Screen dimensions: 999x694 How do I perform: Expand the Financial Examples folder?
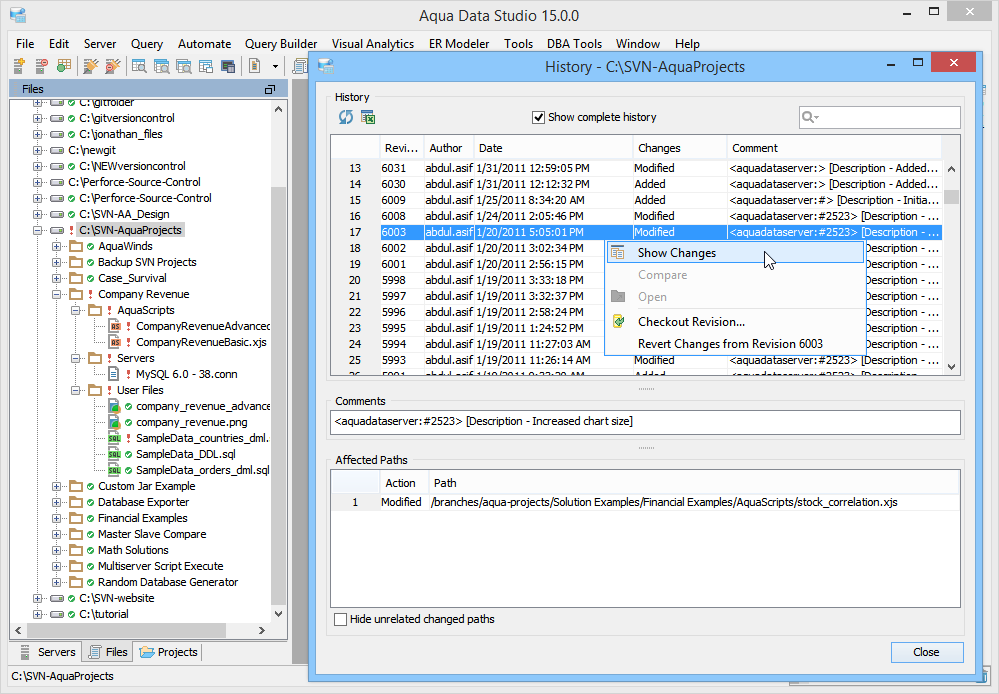click(56, 518)
